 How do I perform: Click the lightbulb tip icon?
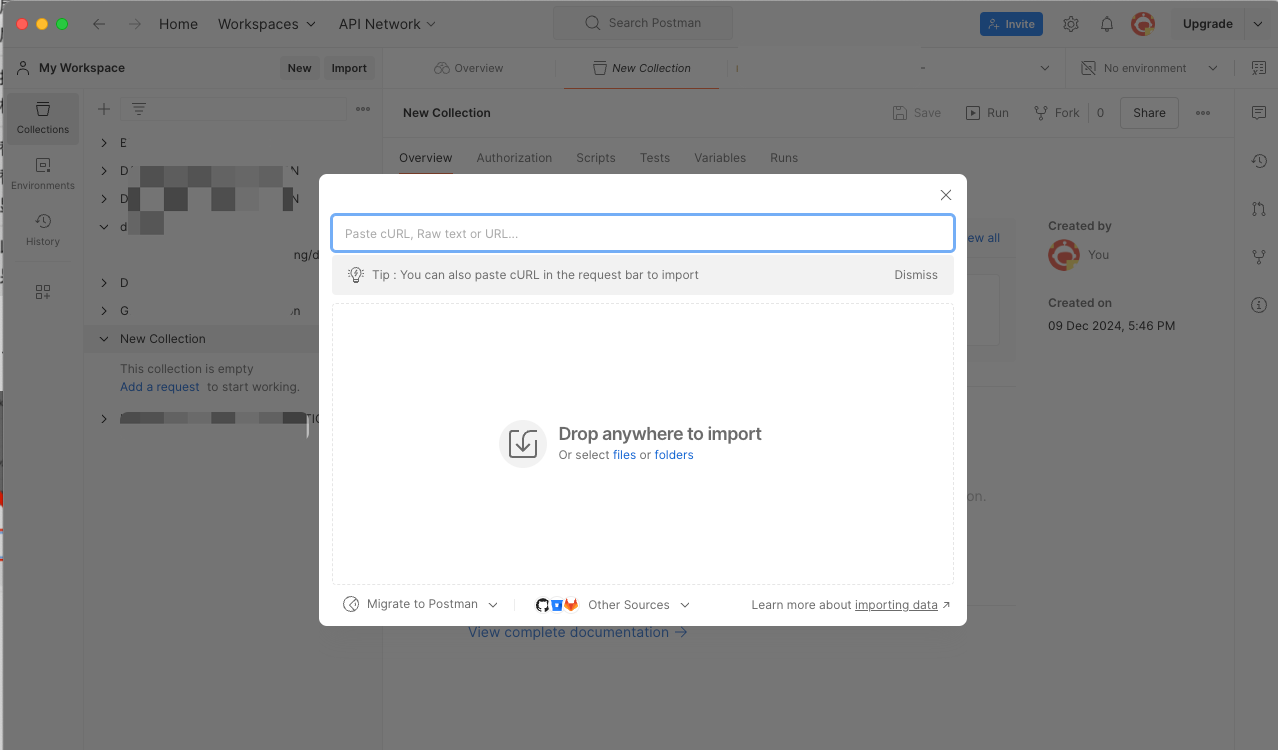click(355, 274)
